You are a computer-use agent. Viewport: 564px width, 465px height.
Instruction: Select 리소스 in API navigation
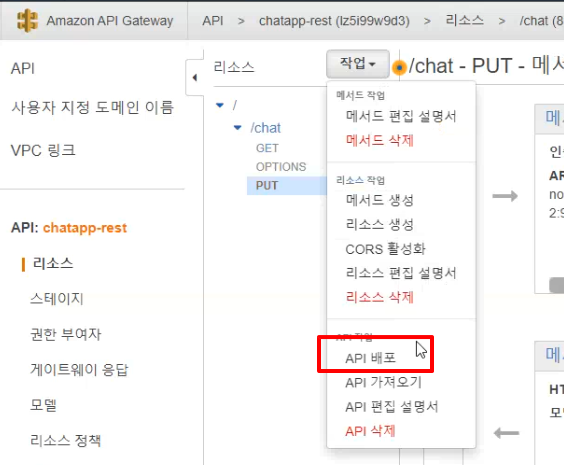coord(53,264)
